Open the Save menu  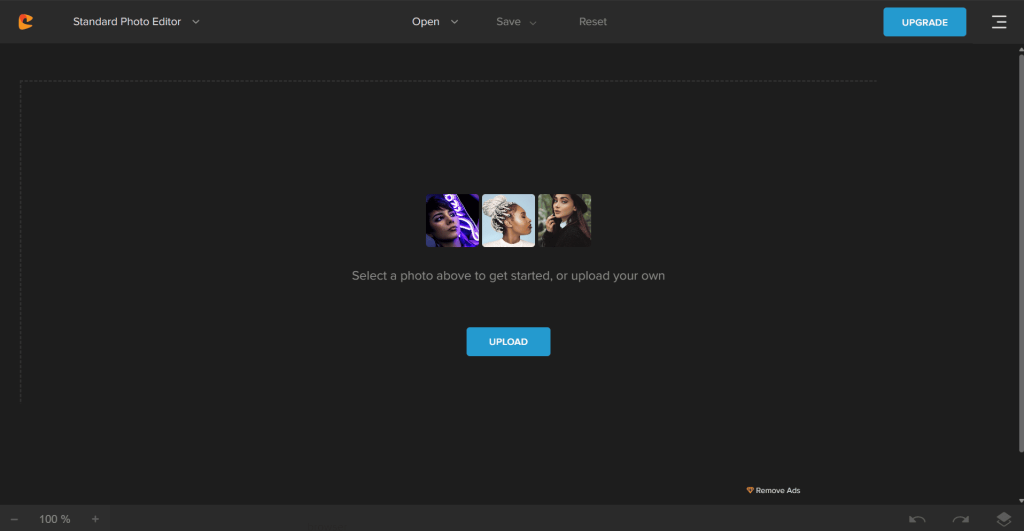[x=508, y=22]
